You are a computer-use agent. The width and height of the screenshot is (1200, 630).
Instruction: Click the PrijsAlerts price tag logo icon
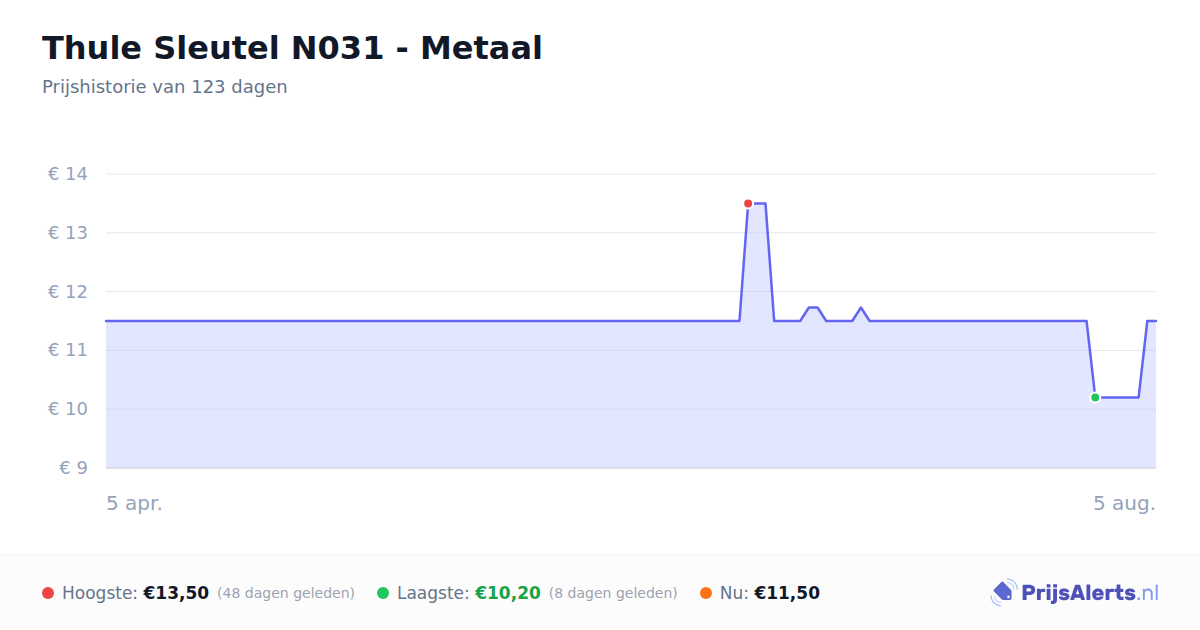1003,593
